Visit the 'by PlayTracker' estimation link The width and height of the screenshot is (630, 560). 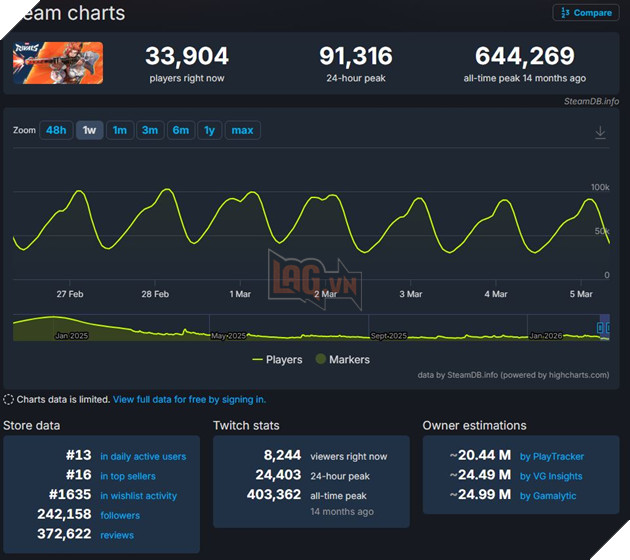tap(551, 457)
